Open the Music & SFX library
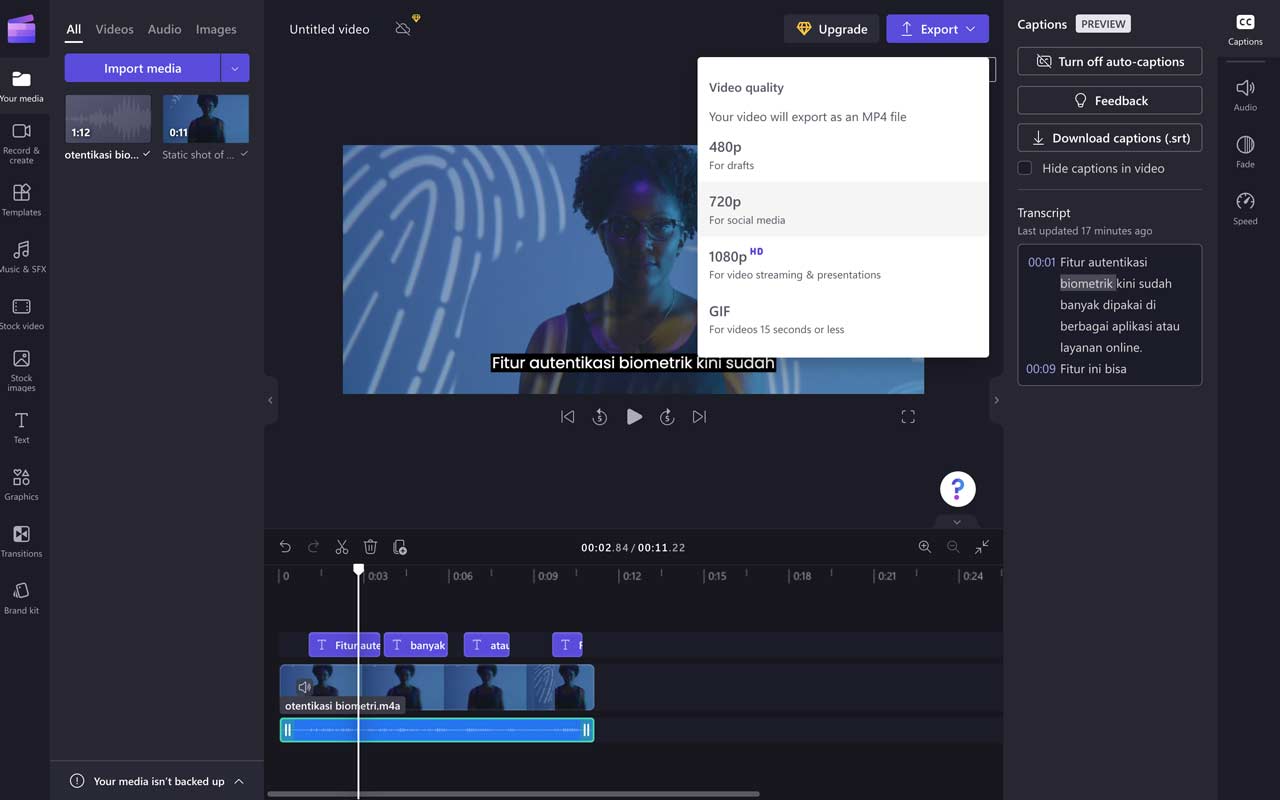Screen dimensions: 1280x800 click(x=21, y=256)
